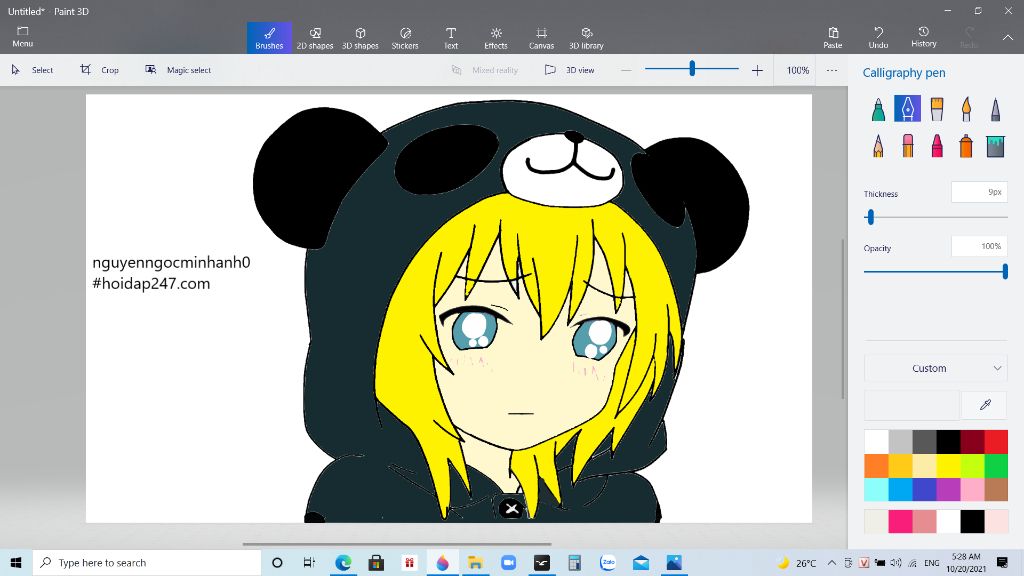Viewport: 1024px width, 576px height.
Task: Open the Menu button
Action: 22,37
